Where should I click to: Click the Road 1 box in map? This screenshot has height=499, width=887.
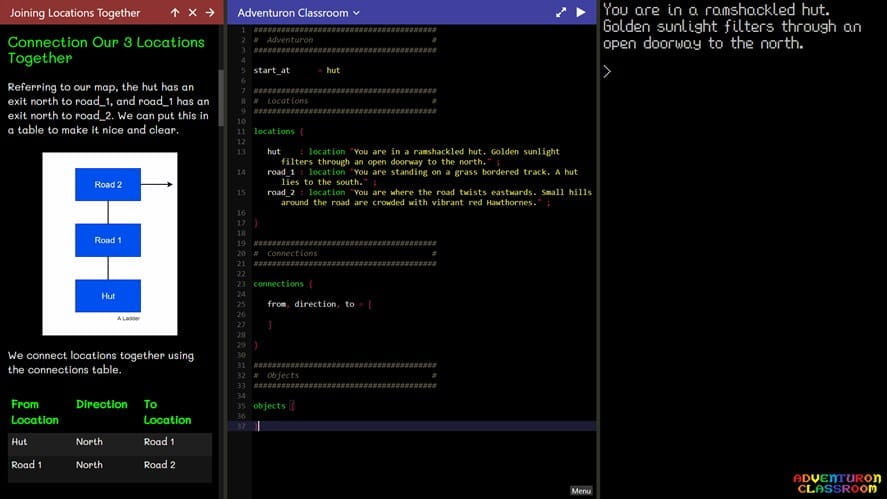(x=108, y=240)
